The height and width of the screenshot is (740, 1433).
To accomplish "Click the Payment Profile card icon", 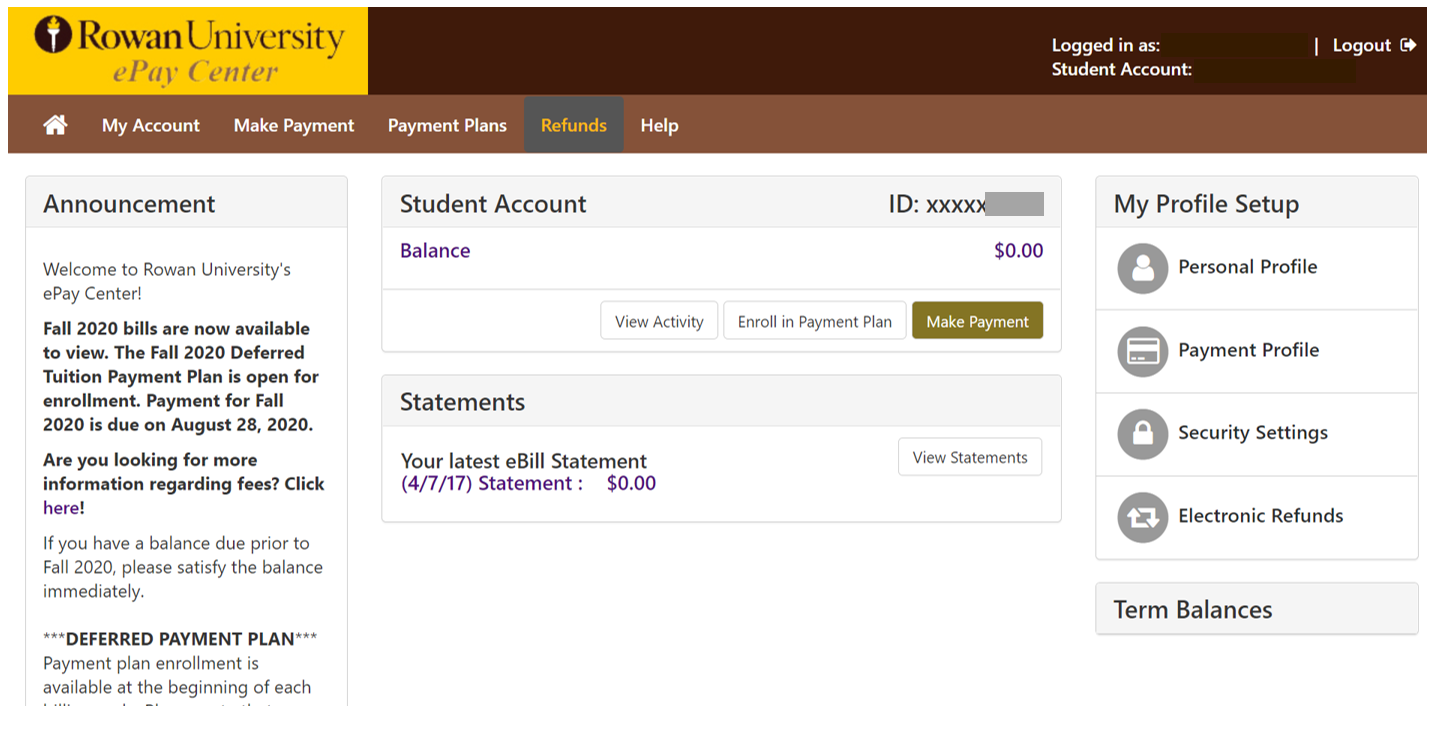I will point(1142,351).
